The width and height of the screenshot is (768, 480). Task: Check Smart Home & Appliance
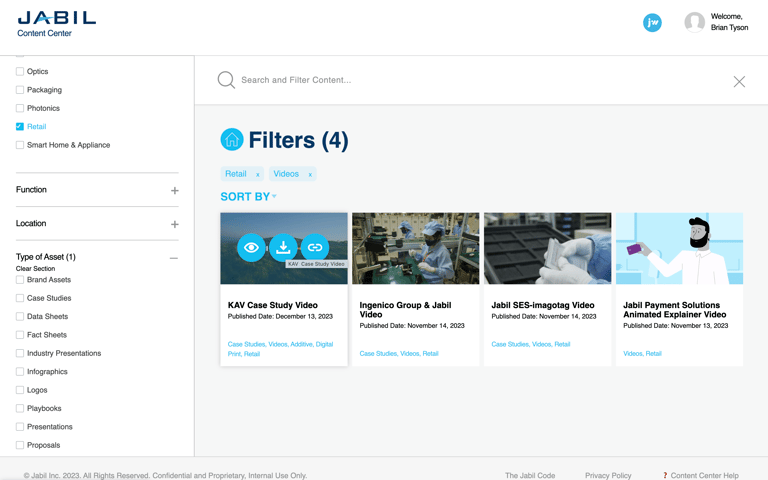(20, 145)
